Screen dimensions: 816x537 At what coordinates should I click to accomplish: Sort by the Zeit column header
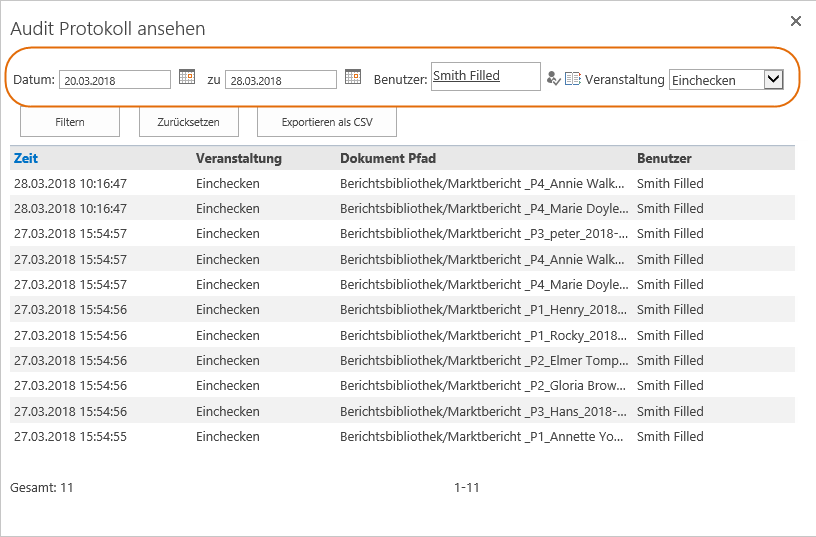pos(26,158)
